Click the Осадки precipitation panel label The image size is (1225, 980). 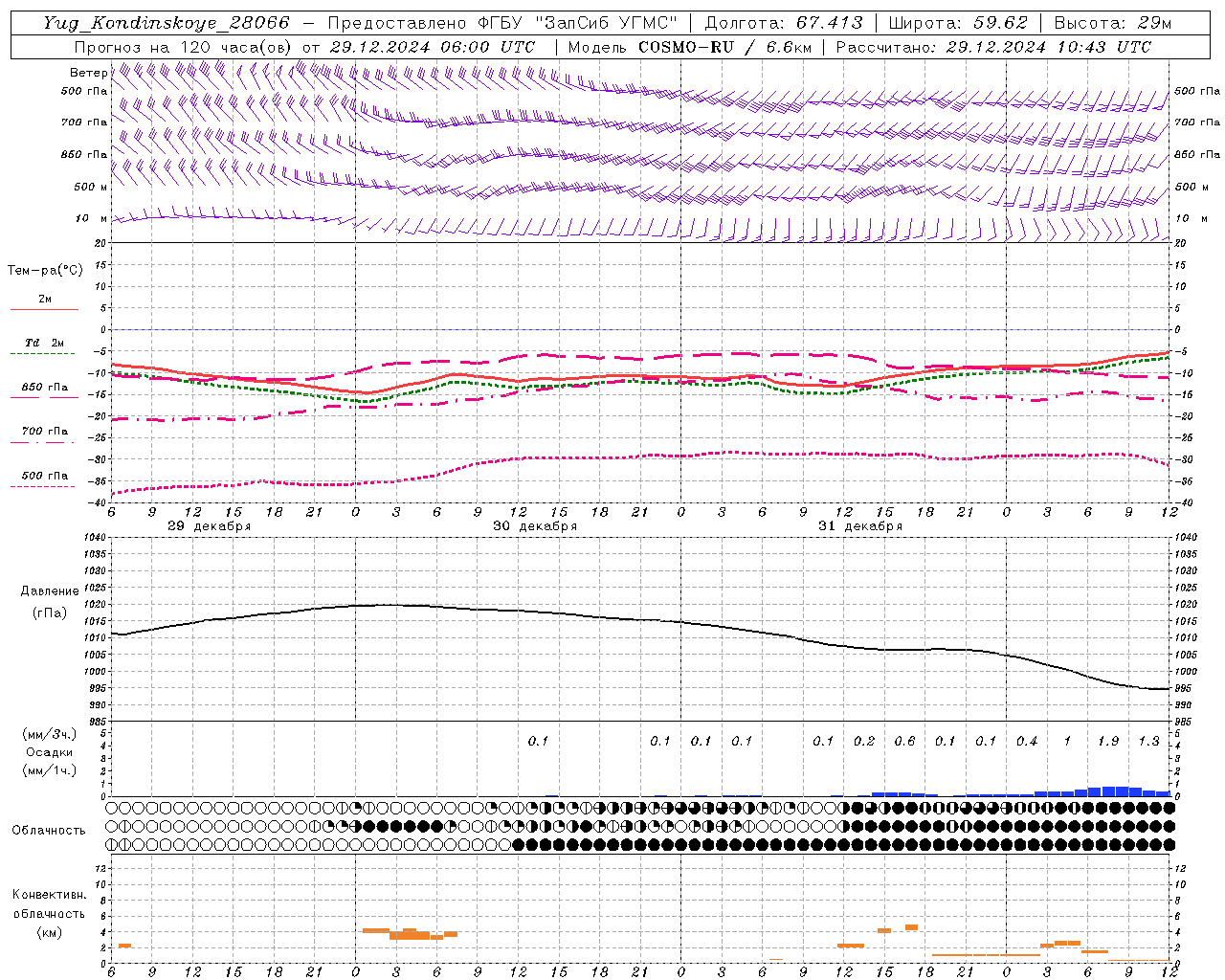tap(50, 752)
